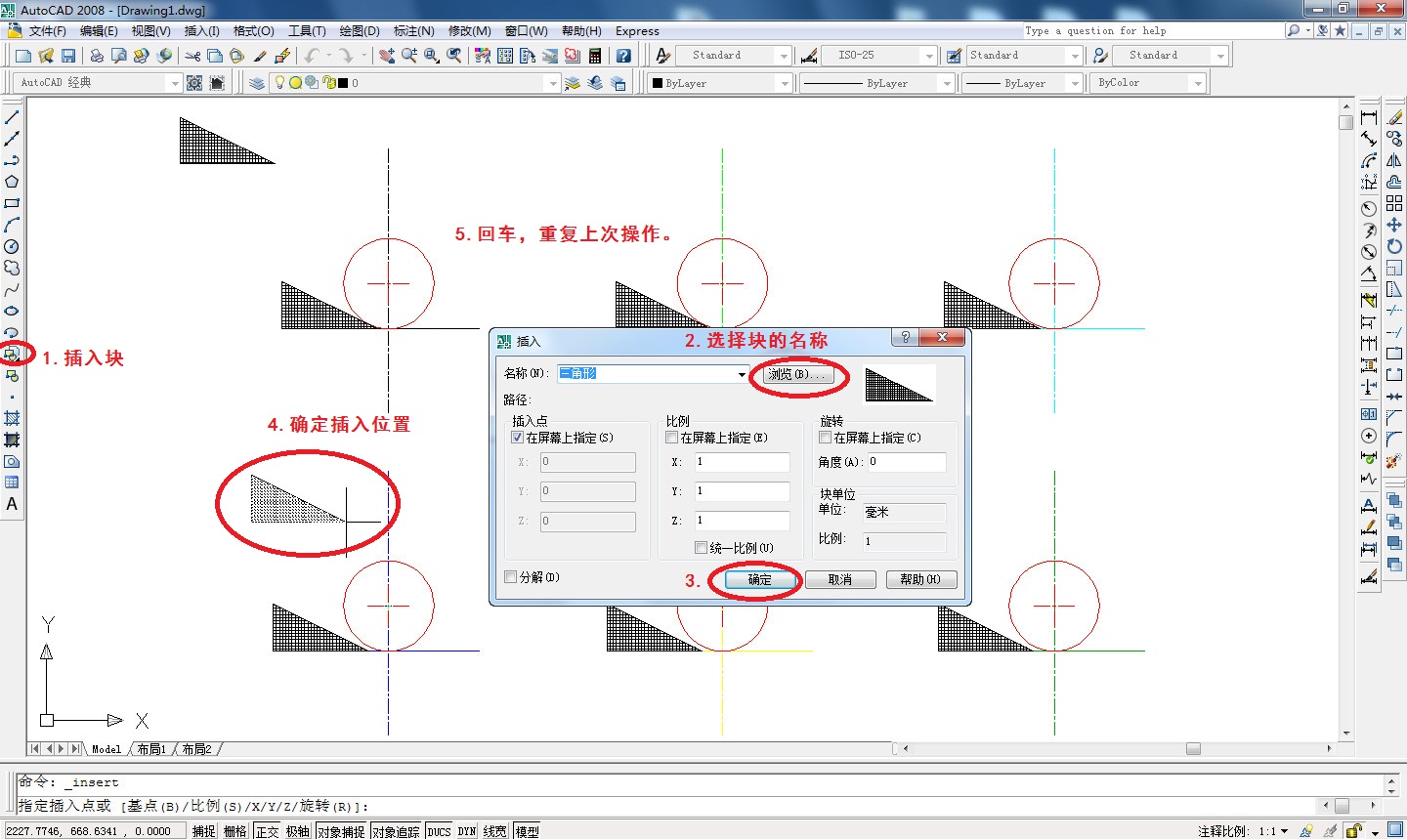Viewport: 1407px width, 840px height.
Task: Click the Cut scissors icon
Action: click(192, 56)
